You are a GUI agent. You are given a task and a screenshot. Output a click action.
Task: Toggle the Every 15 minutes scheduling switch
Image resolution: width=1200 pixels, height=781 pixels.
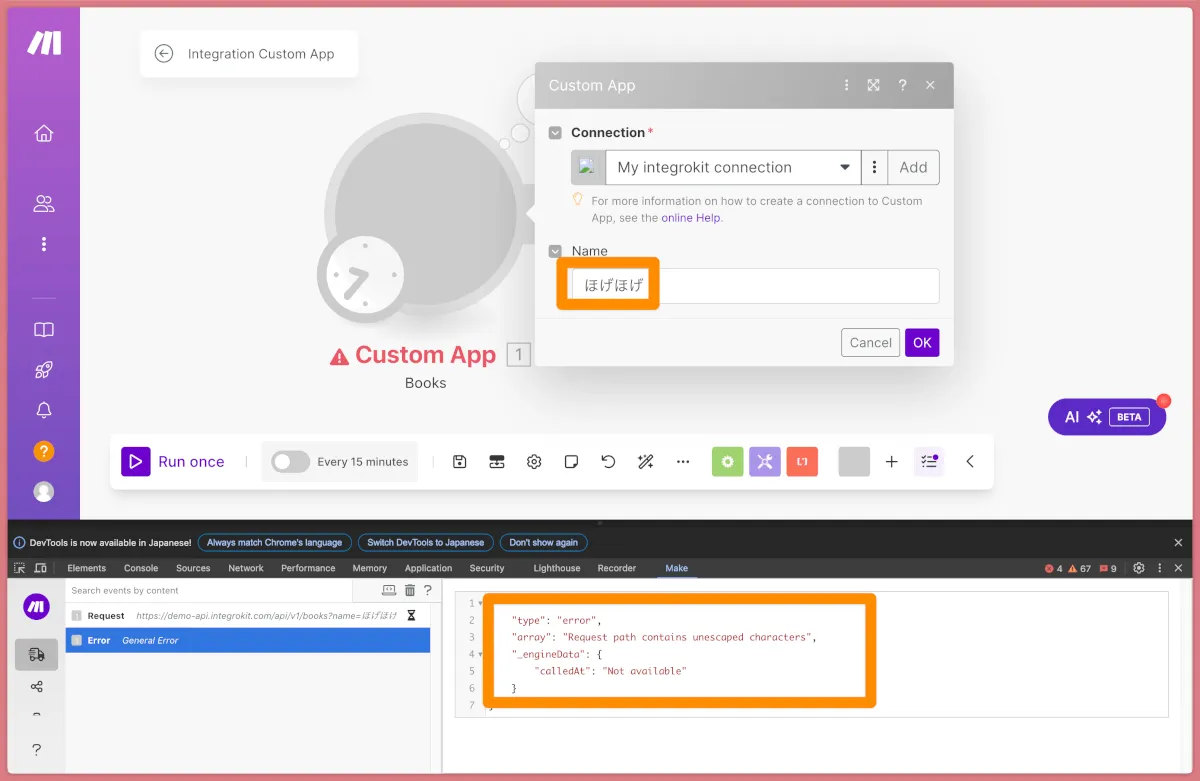click(290, 462)
